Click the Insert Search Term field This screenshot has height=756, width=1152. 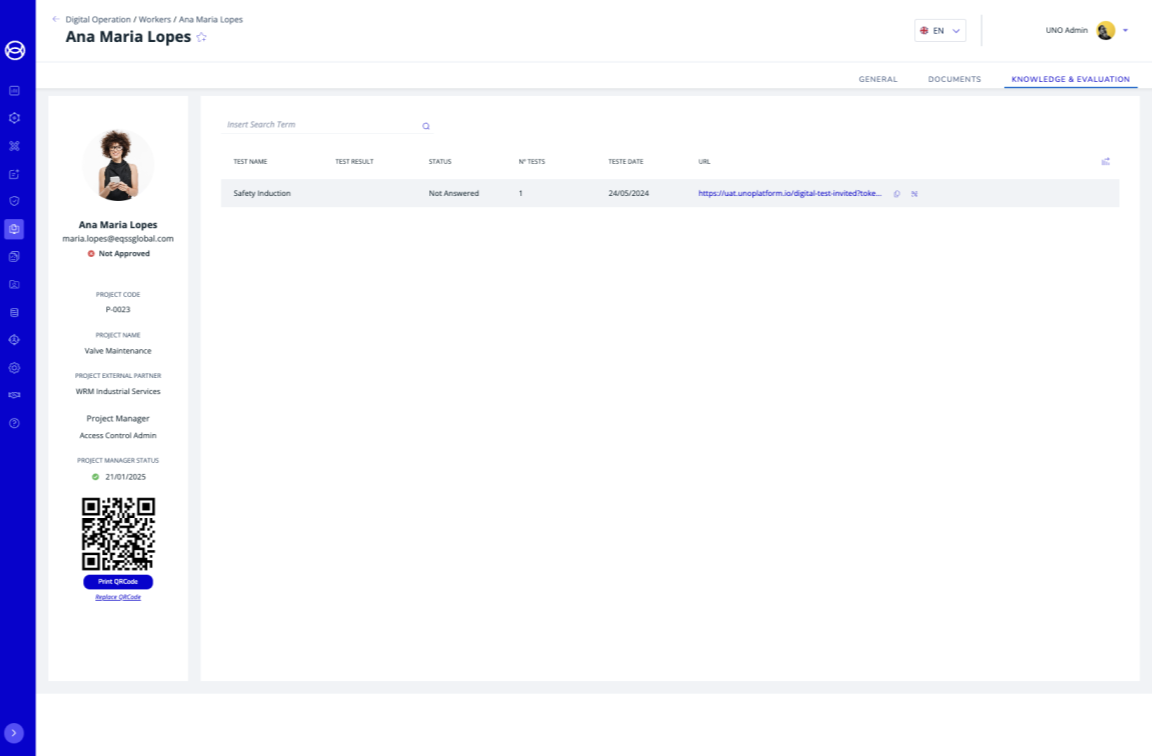point(320,125)
